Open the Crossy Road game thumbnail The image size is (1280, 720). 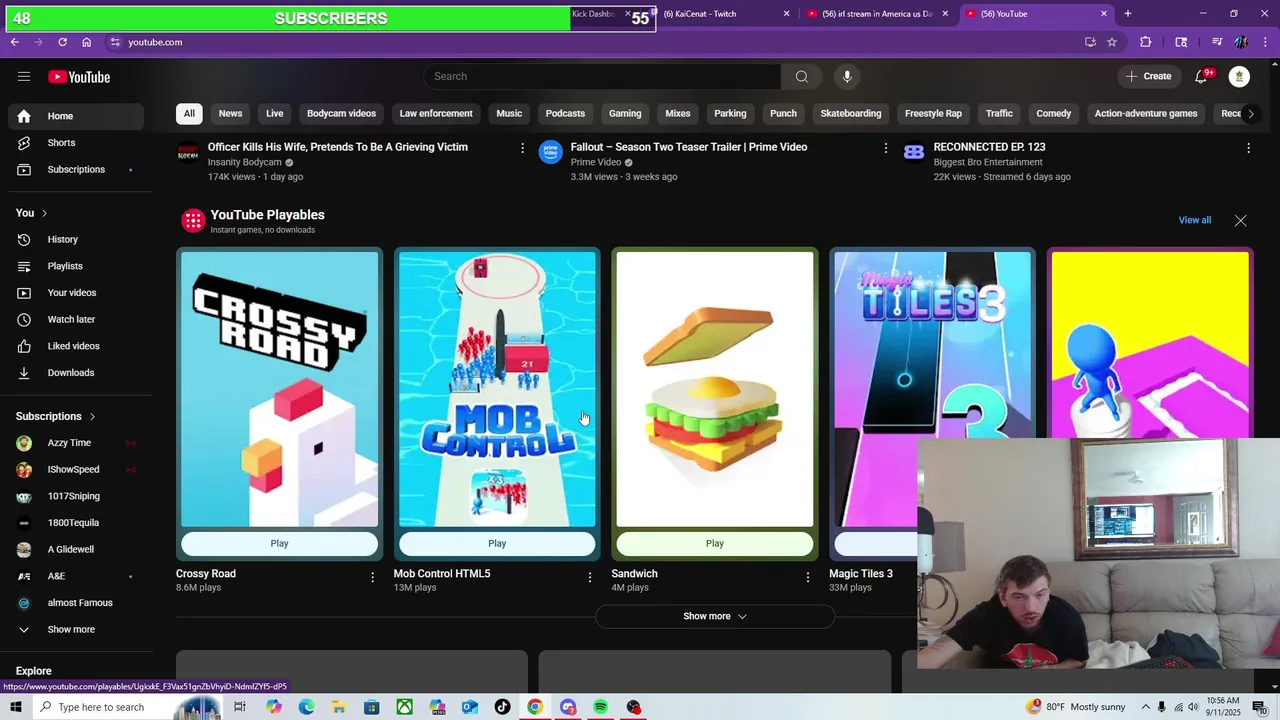(279, 389)
